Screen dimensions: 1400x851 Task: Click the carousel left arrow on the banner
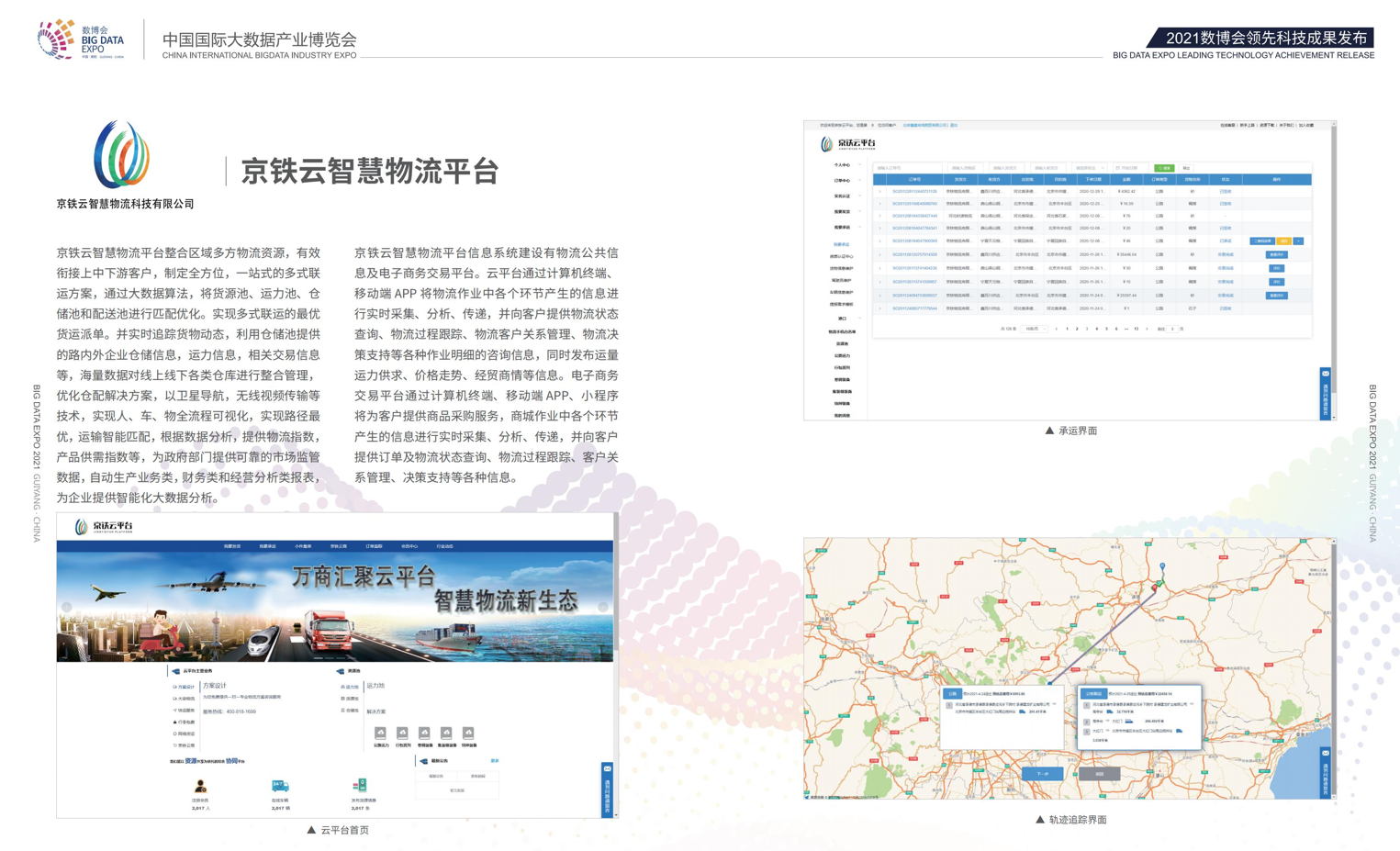[x=66, y=607]
